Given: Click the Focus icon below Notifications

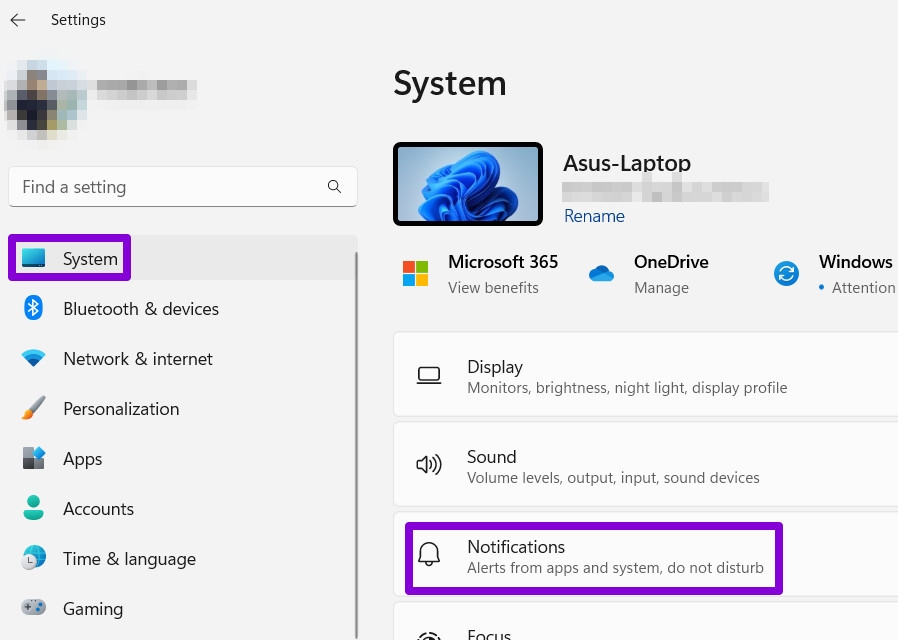Looking at the screenshot, I should (x=428, y=634).
